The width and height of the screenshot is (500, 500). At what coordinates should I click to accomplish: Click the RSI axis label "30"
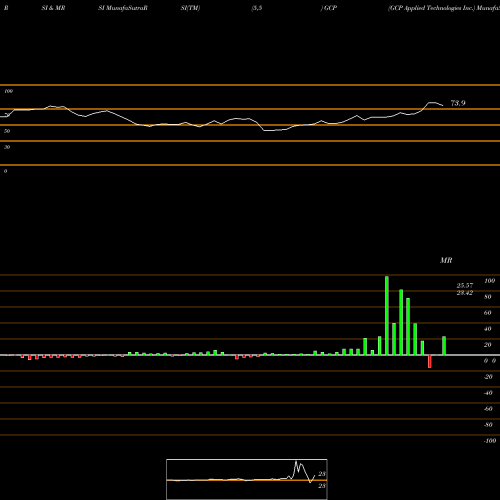pos(7,147)
